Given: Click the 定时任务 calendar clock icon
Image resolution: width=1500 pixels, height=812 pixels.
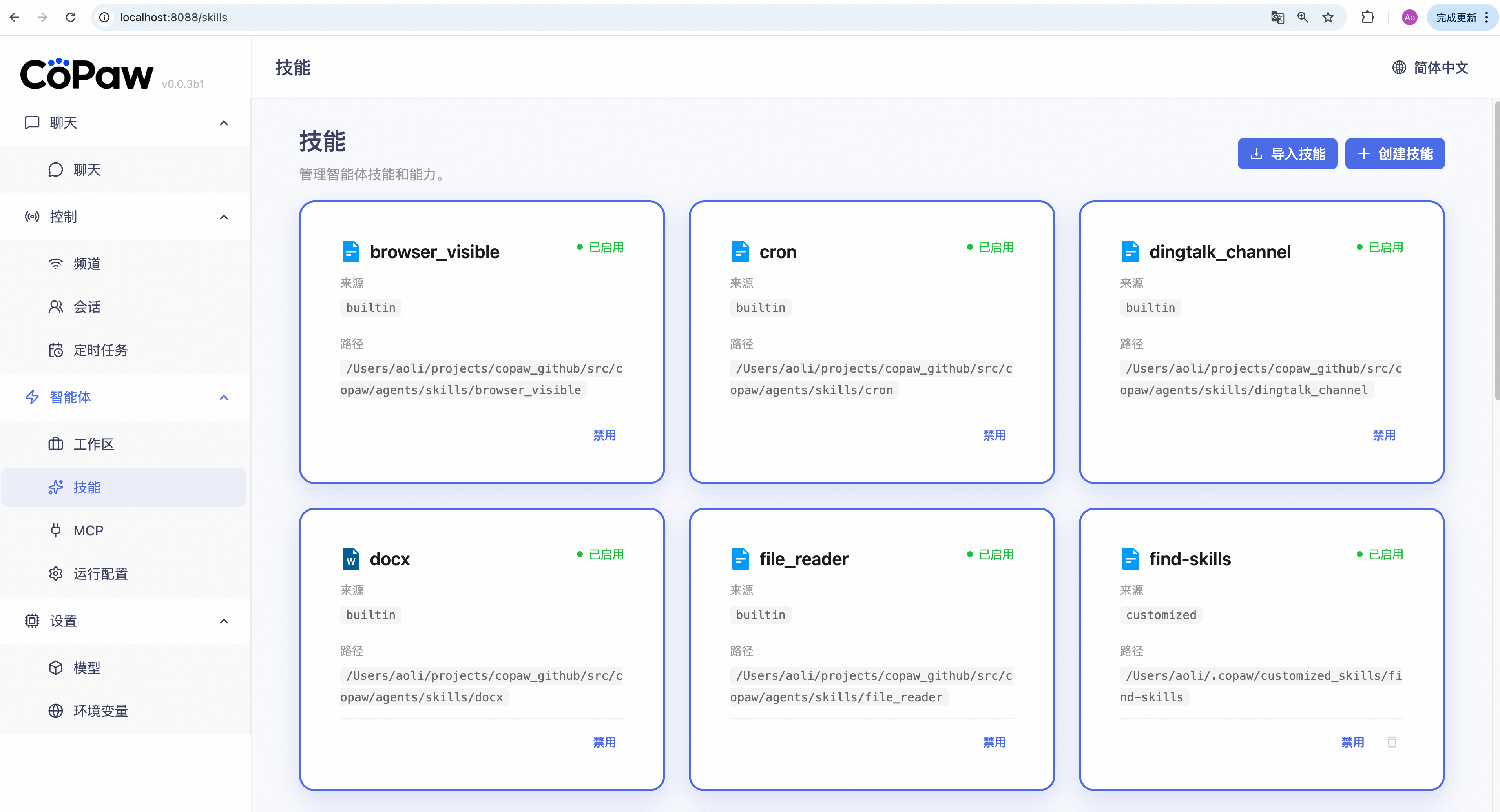Looking at the screenshot, I should (x=56, y=350).
